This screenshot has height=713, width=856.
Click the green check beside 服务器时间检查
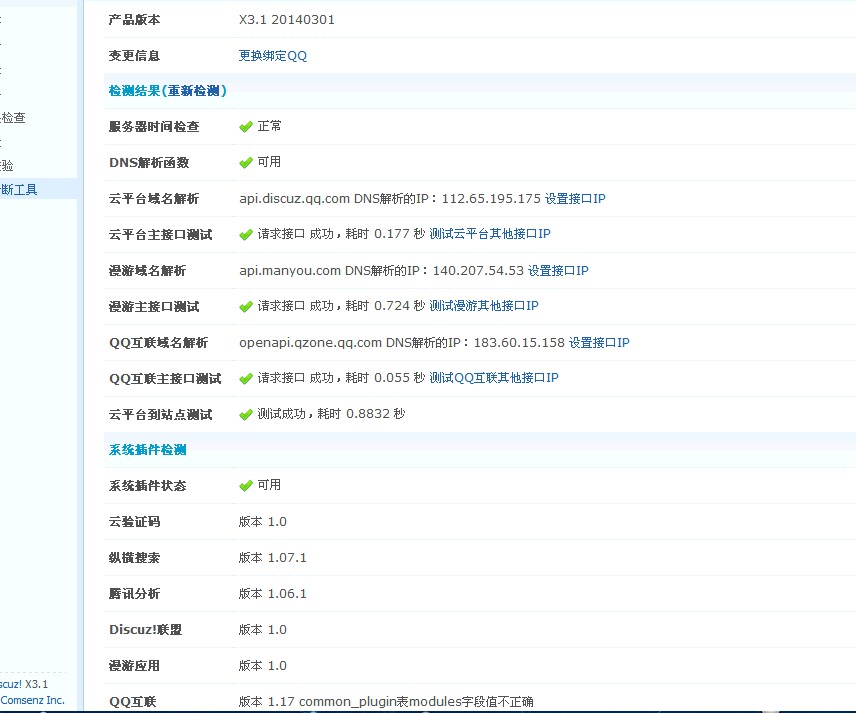coord(246,127)
